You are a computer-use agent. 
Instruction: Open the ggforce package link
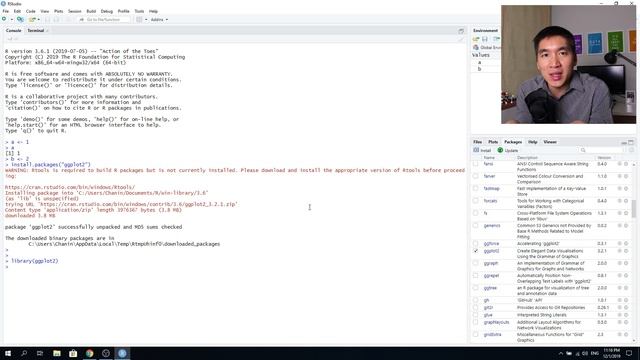pyautogui.click(x=491, y=244)
